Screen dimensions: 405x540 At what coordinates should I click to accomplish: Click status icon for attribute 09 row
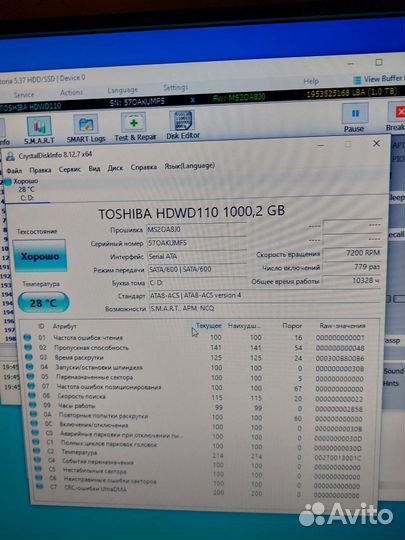click(33, 405)
